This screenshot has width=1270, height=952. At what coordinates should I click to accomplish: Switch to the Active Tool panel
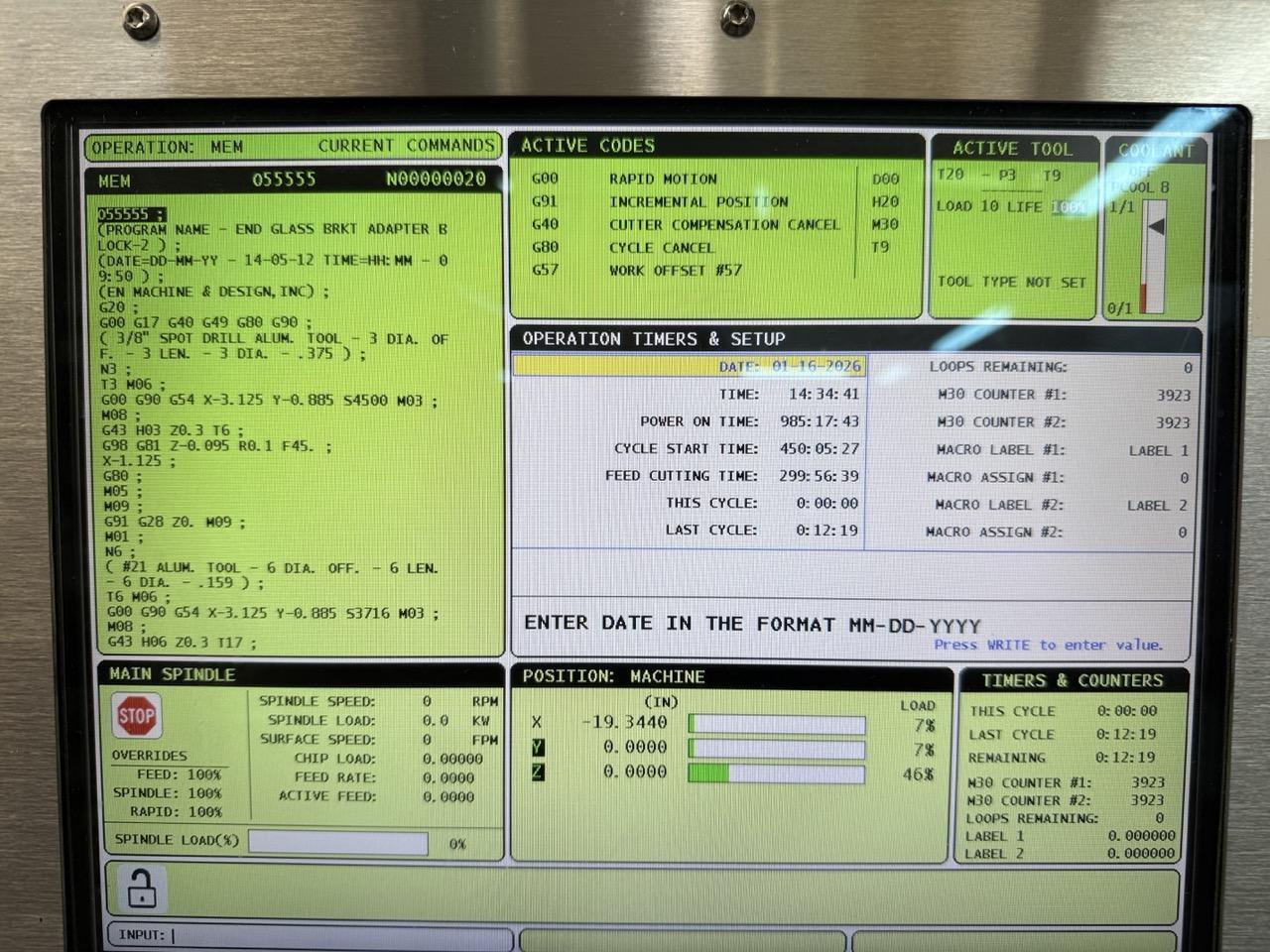pyautogui.click(x=1012, y=149)
